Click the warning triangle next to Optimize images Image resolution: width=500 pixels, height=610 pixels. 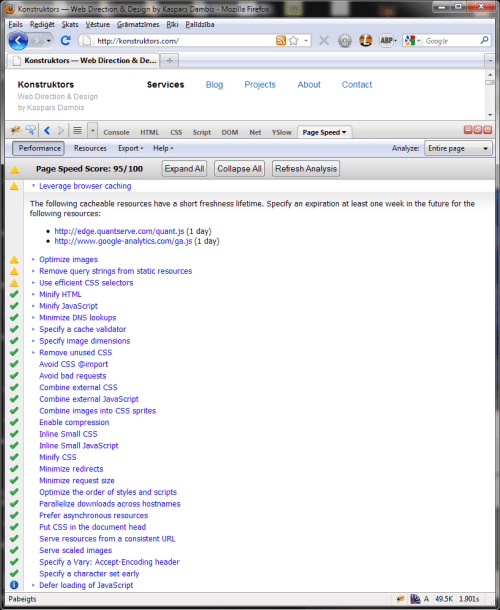[14, 259]
